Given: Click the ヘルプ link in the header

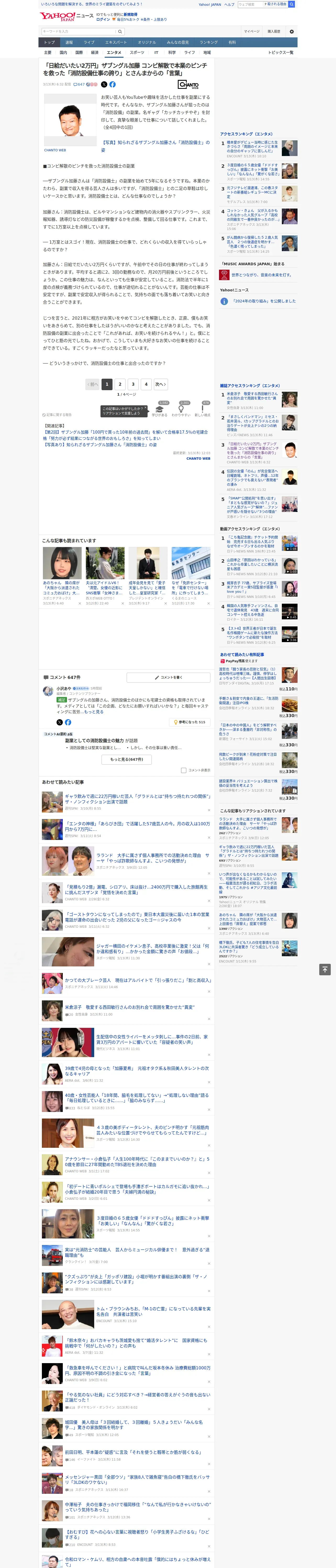Looking at the screenshot, I should (229, 4).
